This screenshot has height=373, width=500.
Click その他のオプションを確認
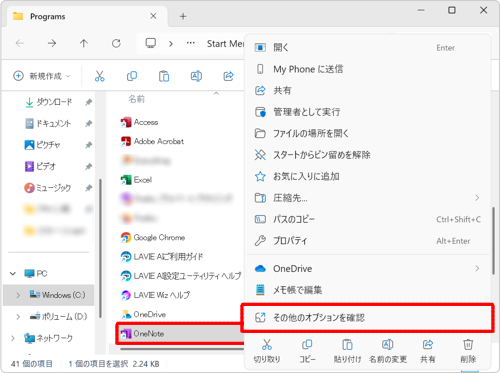point(368,317)
